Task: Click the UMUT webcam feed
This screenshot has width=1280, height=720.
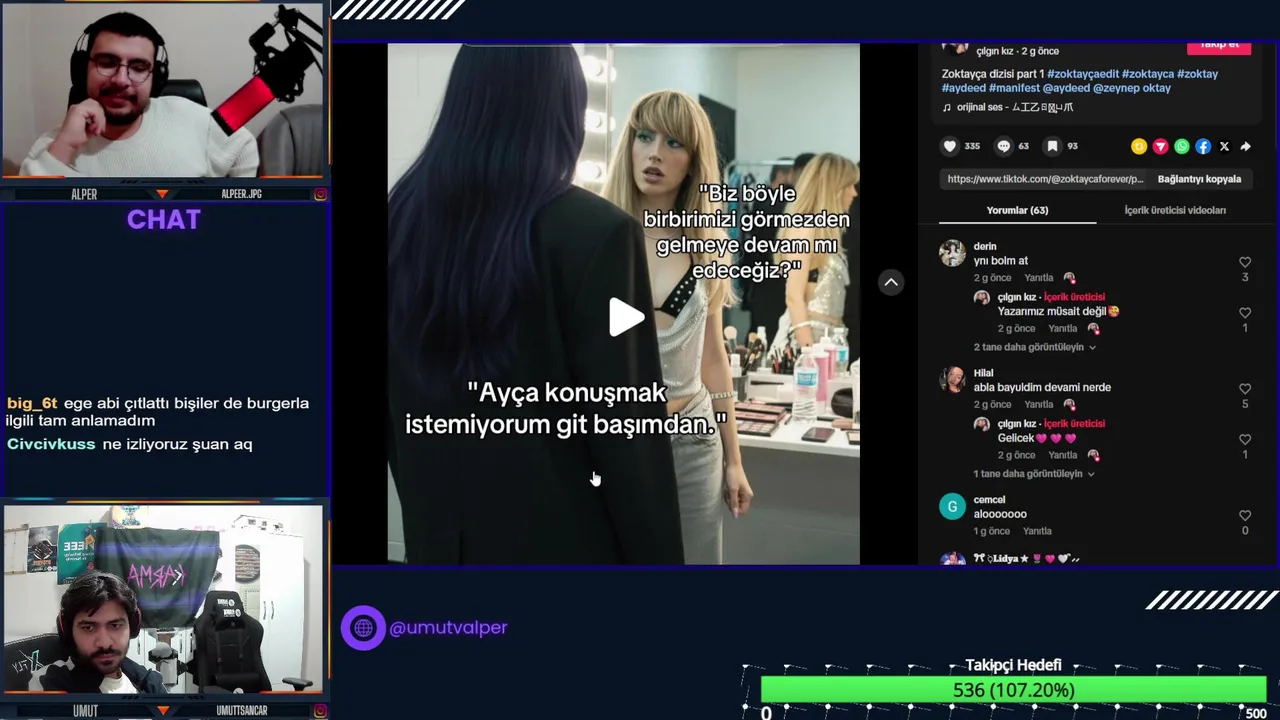Action: (x=163, y=598)
